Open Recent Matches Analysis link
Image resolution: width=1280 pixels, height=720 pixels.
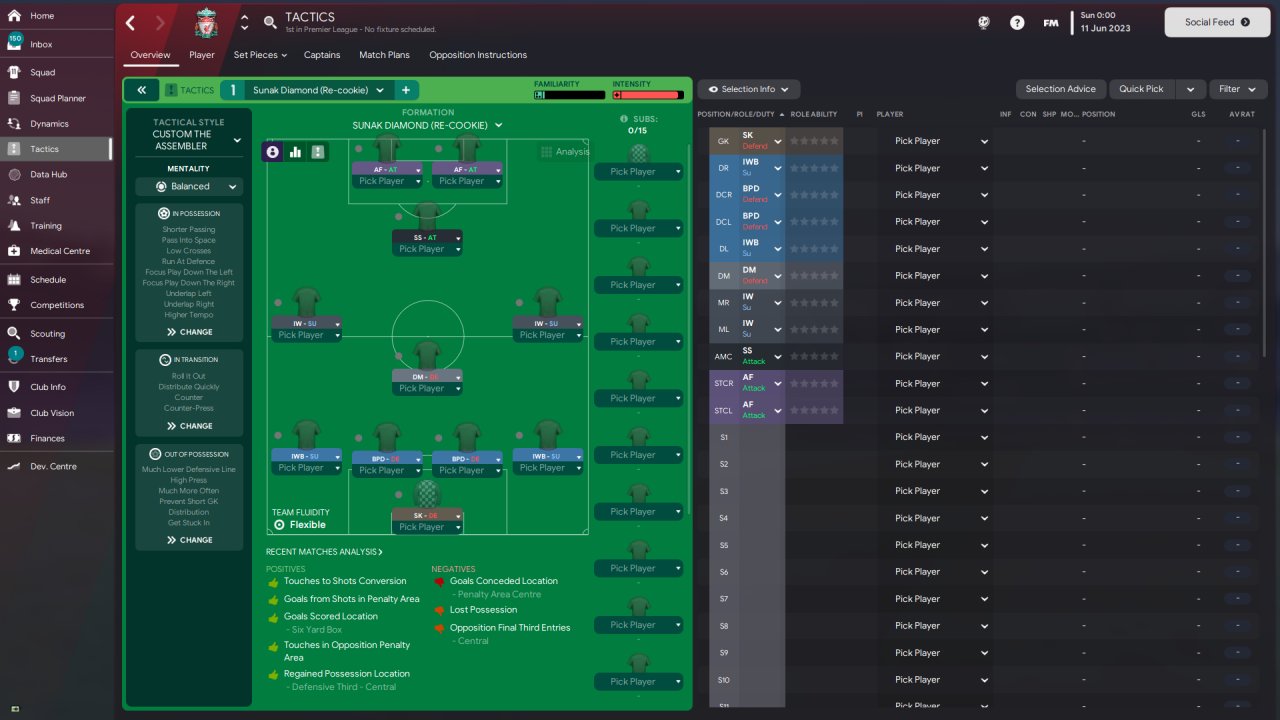pyautogui.click(x=324, y=552)
